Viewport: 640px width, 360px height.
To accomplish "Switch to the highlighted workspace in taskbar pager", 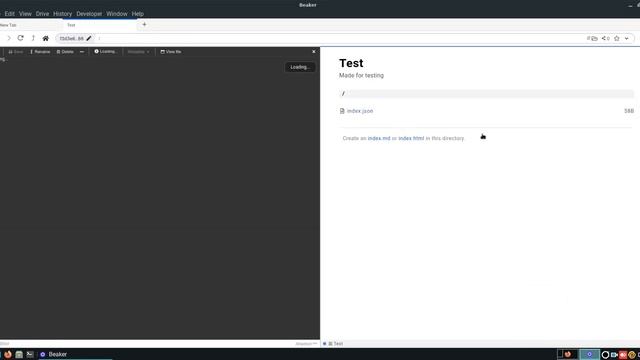I will pos(589,354).
